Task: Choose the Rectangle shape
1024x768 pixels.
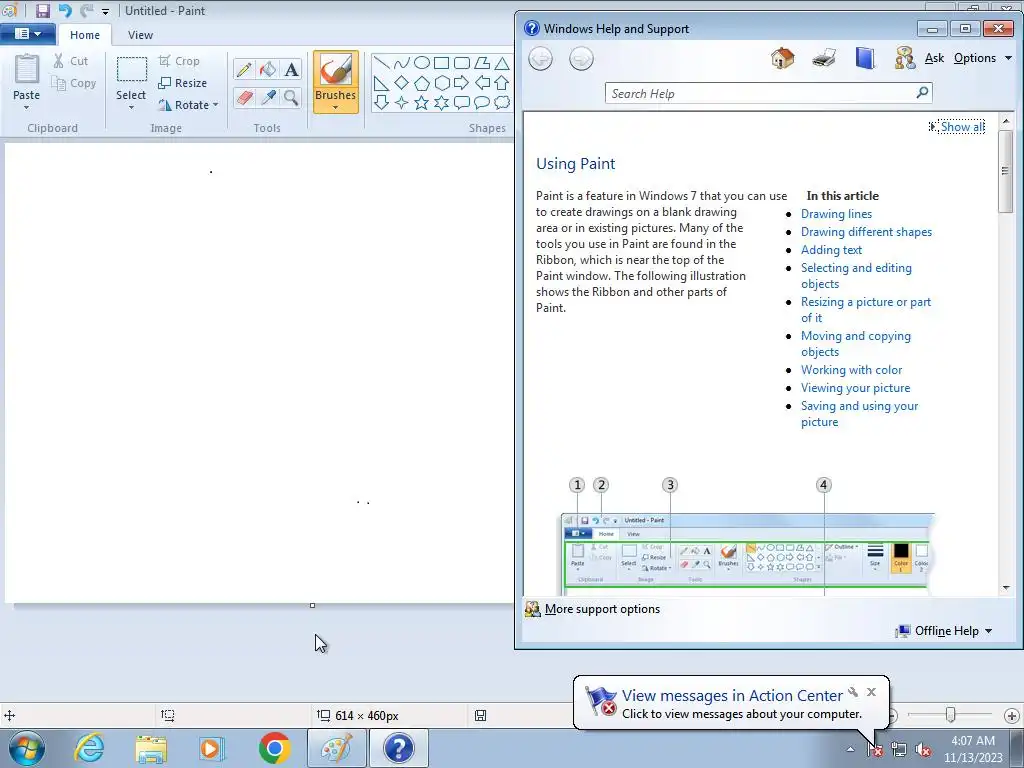Action: click(441, 63)
